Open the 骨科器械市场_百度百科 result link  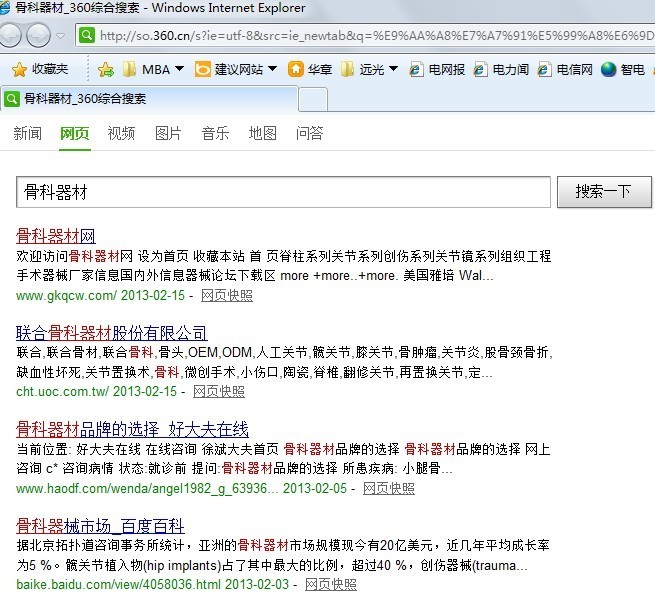100,526
